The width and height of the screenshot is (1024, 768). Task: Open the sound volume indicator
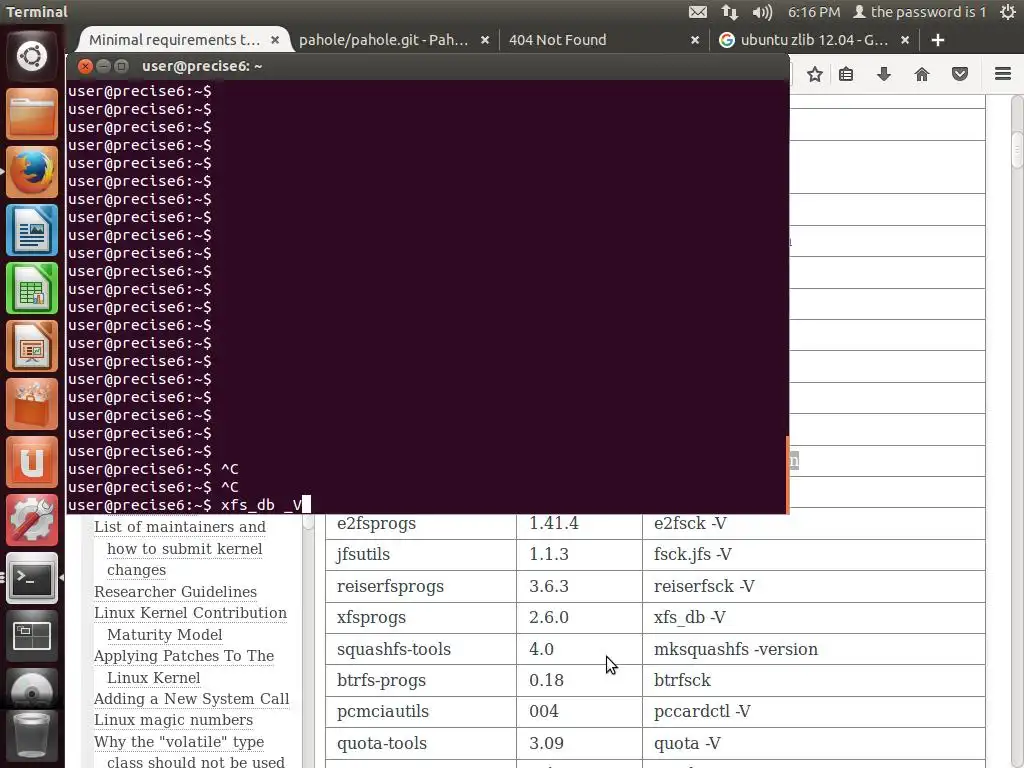(762, 12)
